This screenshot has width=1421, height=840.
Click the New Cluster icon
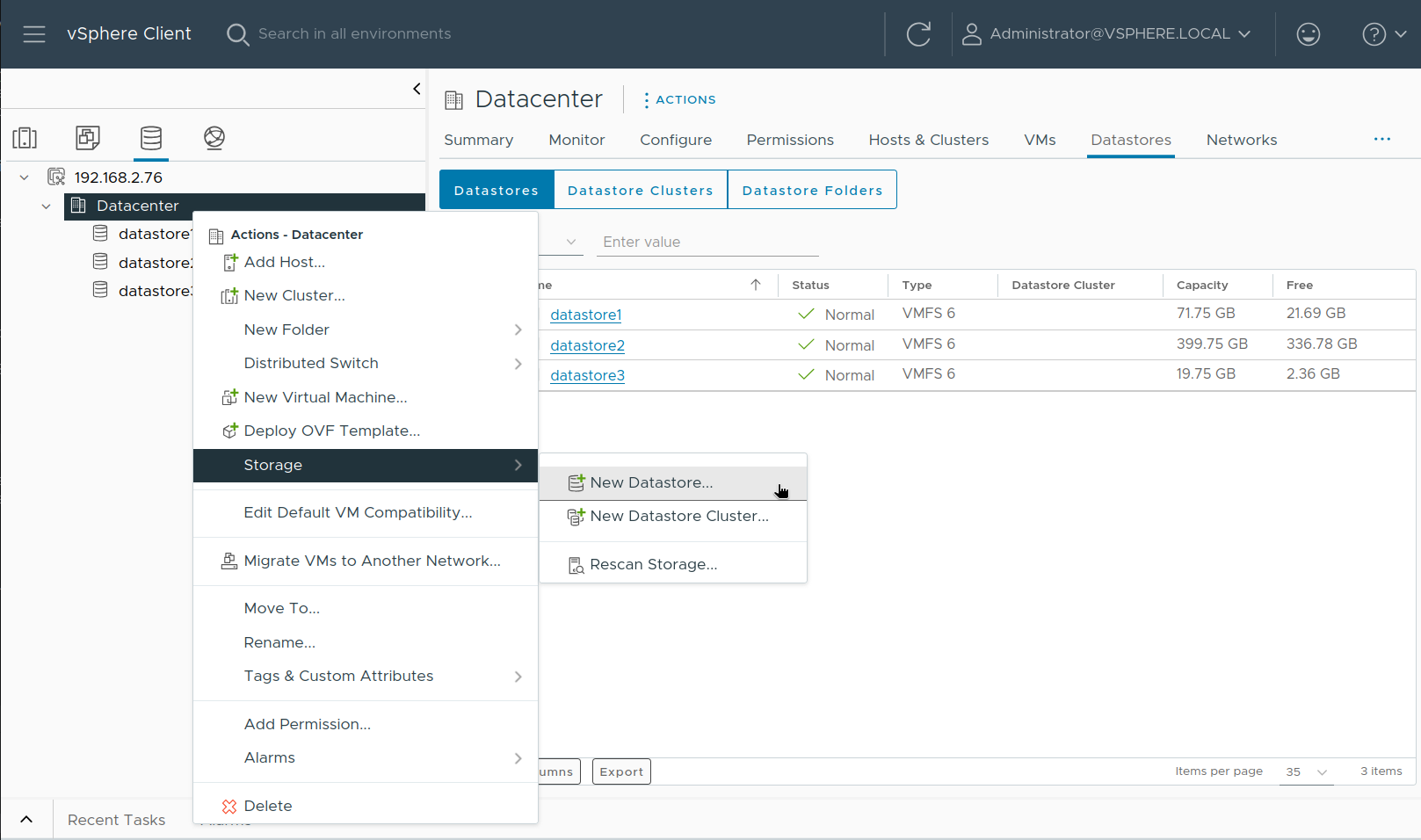point(229,296)
